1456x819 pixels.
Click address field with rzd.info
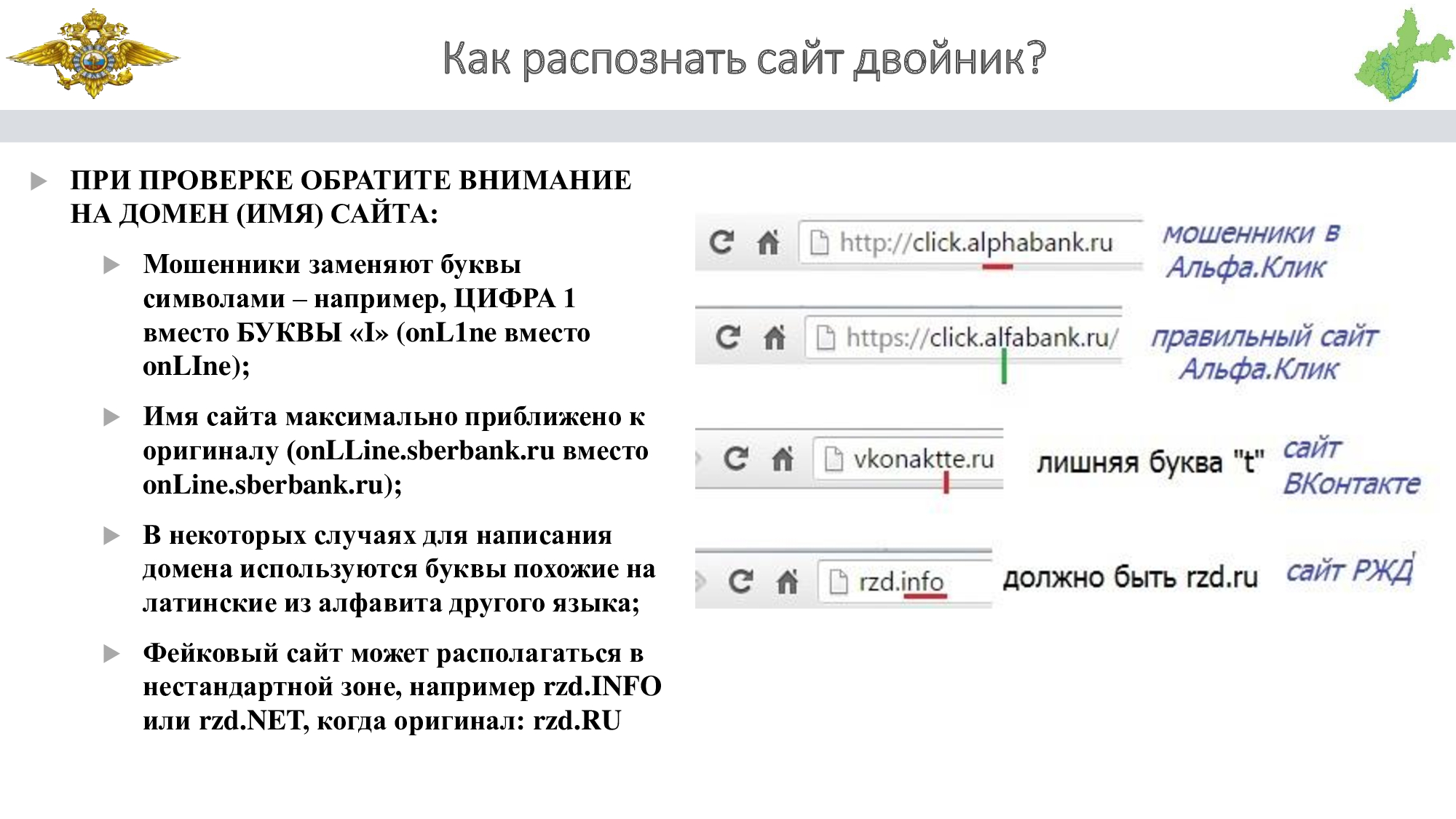905,581
